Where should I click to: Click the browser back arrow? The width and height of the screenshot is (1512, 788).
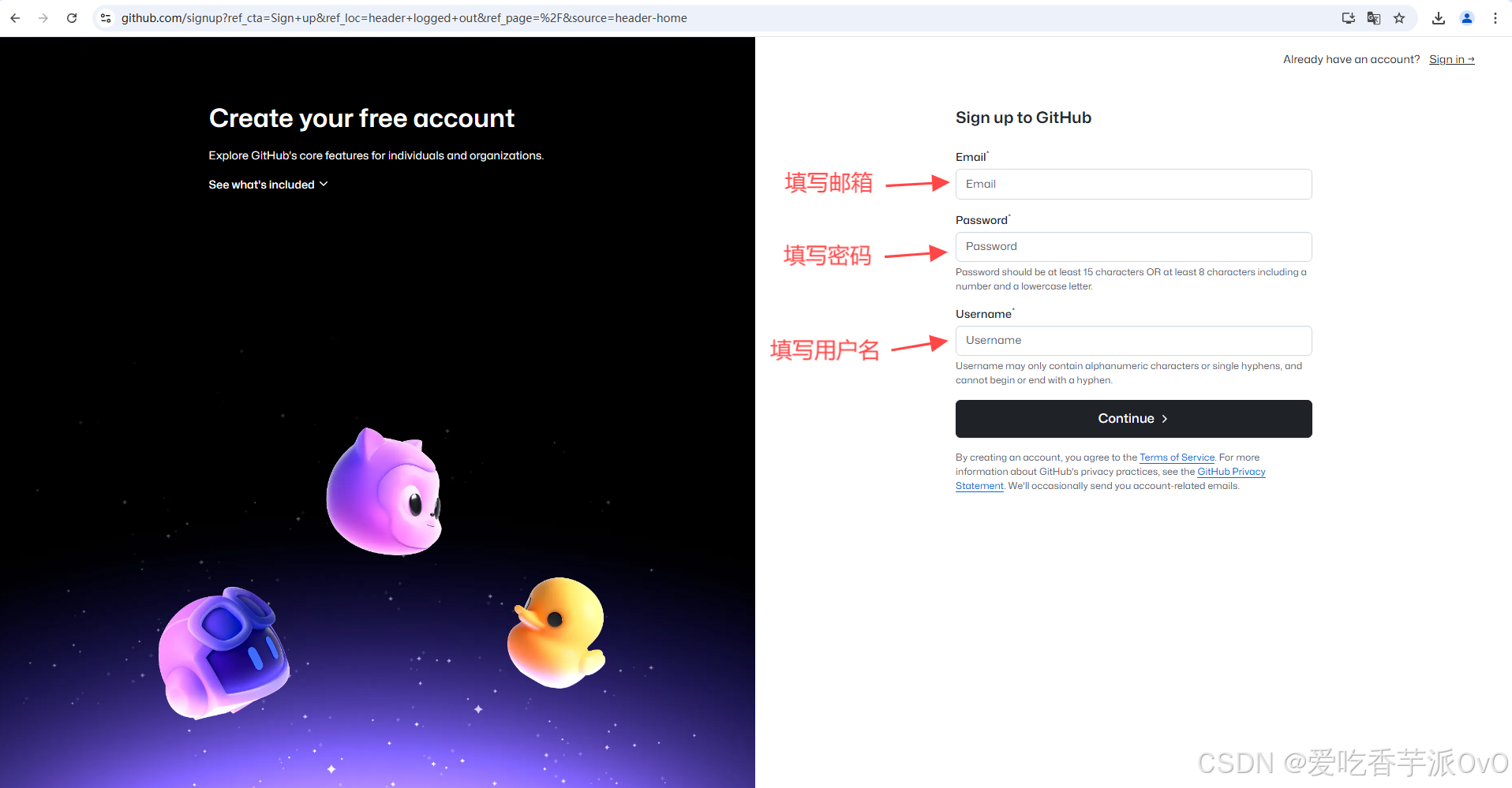pos(15,18)
